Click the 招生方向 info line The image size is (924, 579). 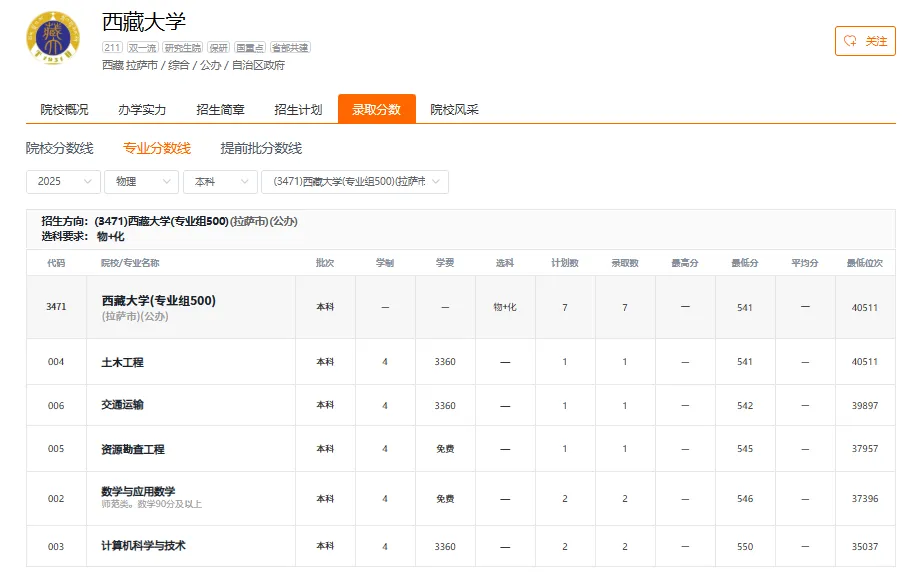point(169,221)
